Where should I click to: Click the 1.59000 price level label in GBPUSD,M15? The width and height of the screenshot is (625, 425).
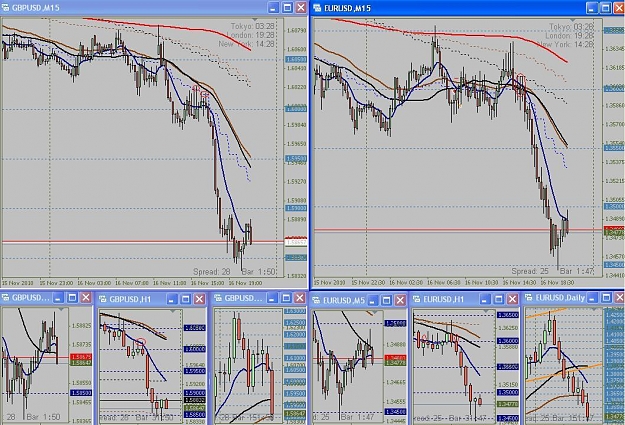coord(296,208)
